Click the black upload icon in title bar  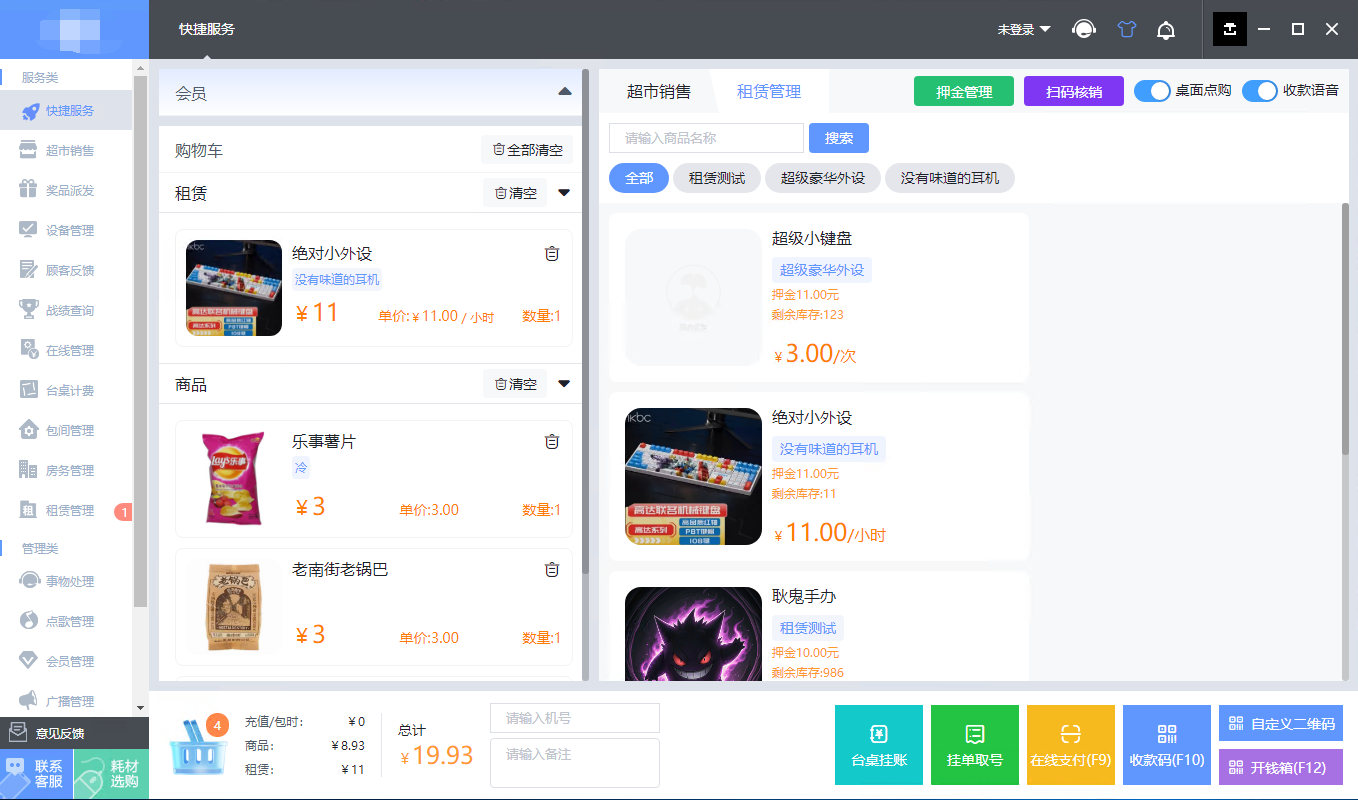pyautogui.click(x=1230, y=29)
